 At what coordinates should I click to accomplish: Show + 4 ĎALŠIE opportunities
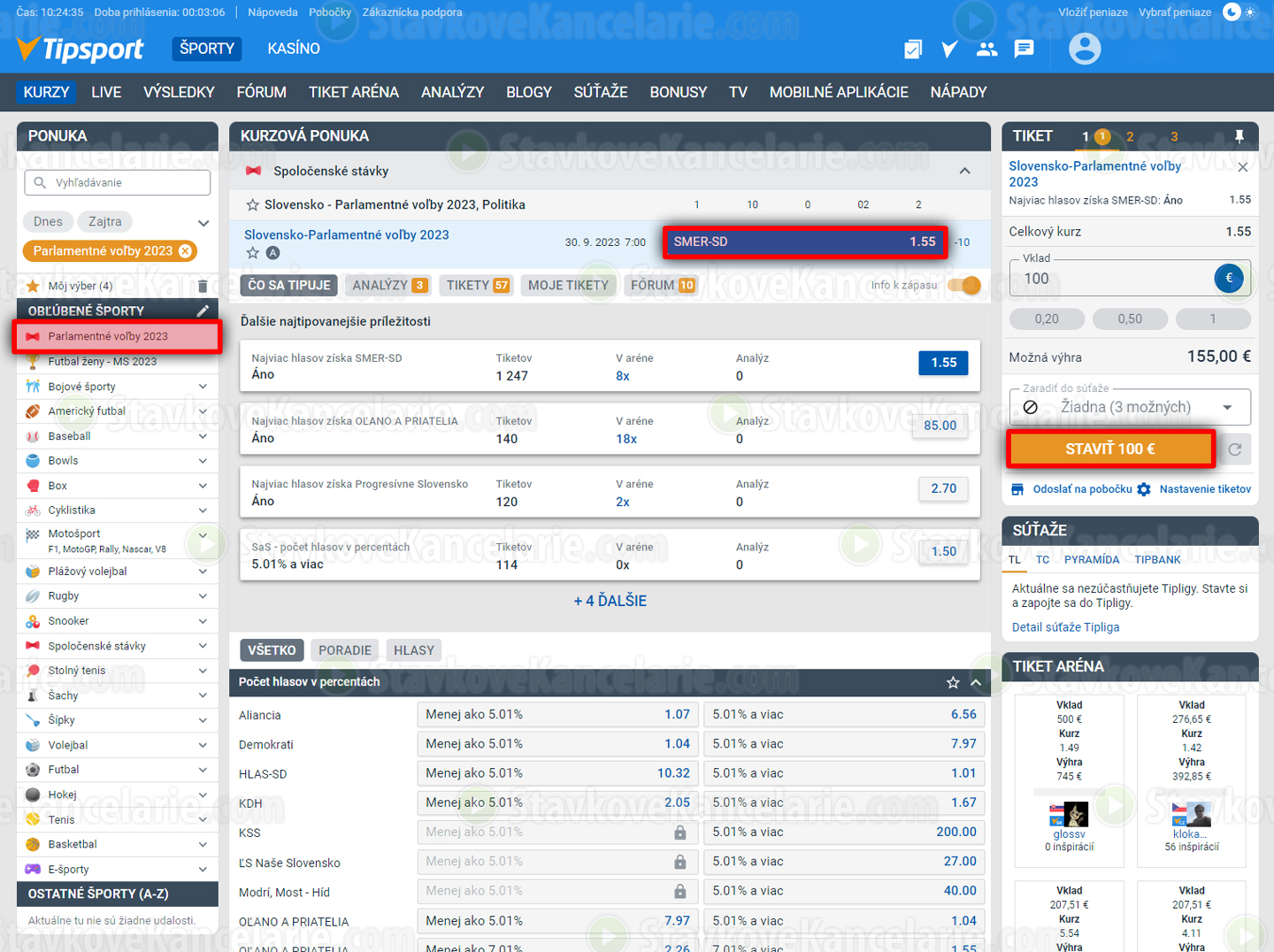[x=610, y=601]
